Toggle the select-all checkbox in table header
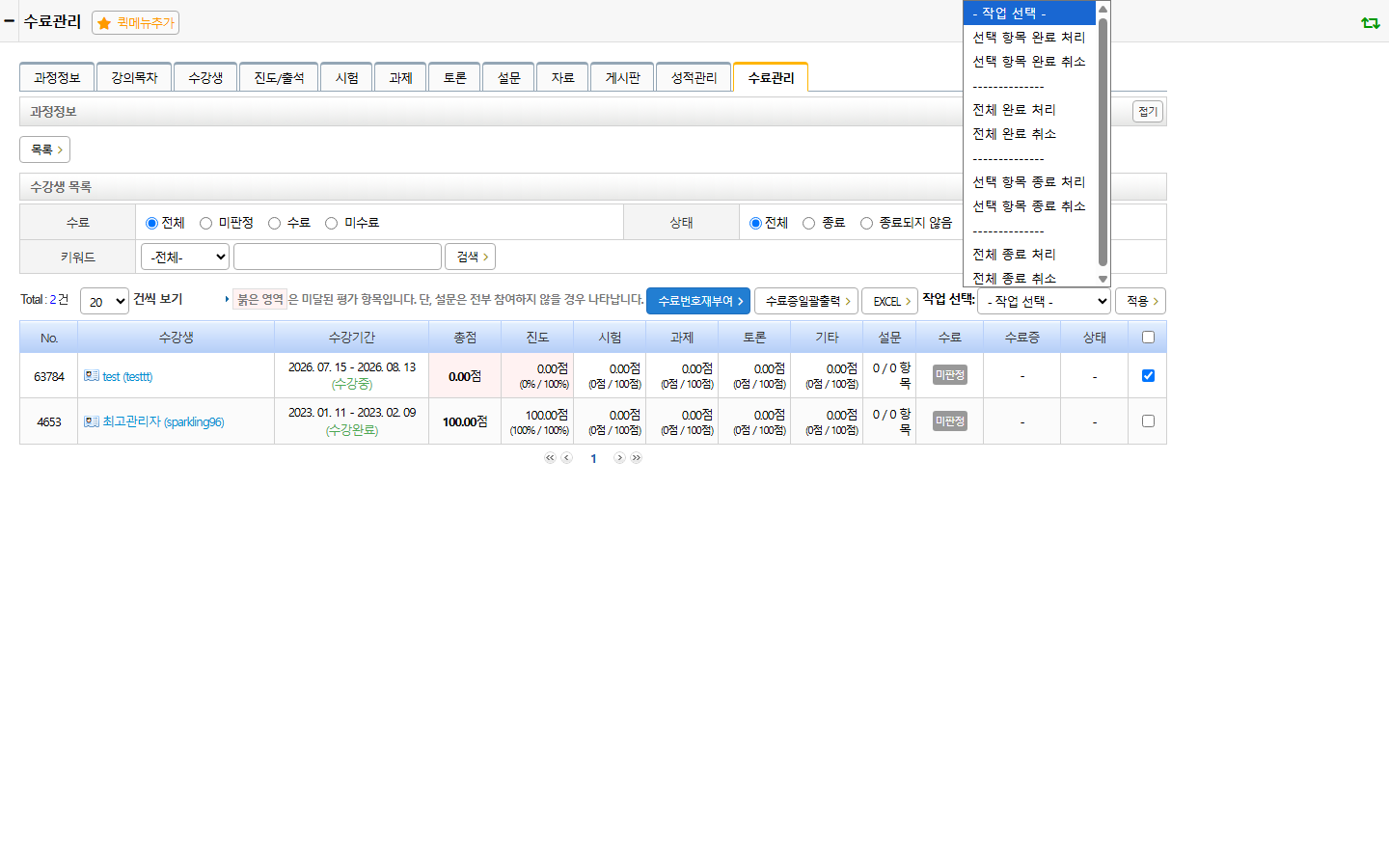This screenshot has height=868, width=1389. 1148,338
